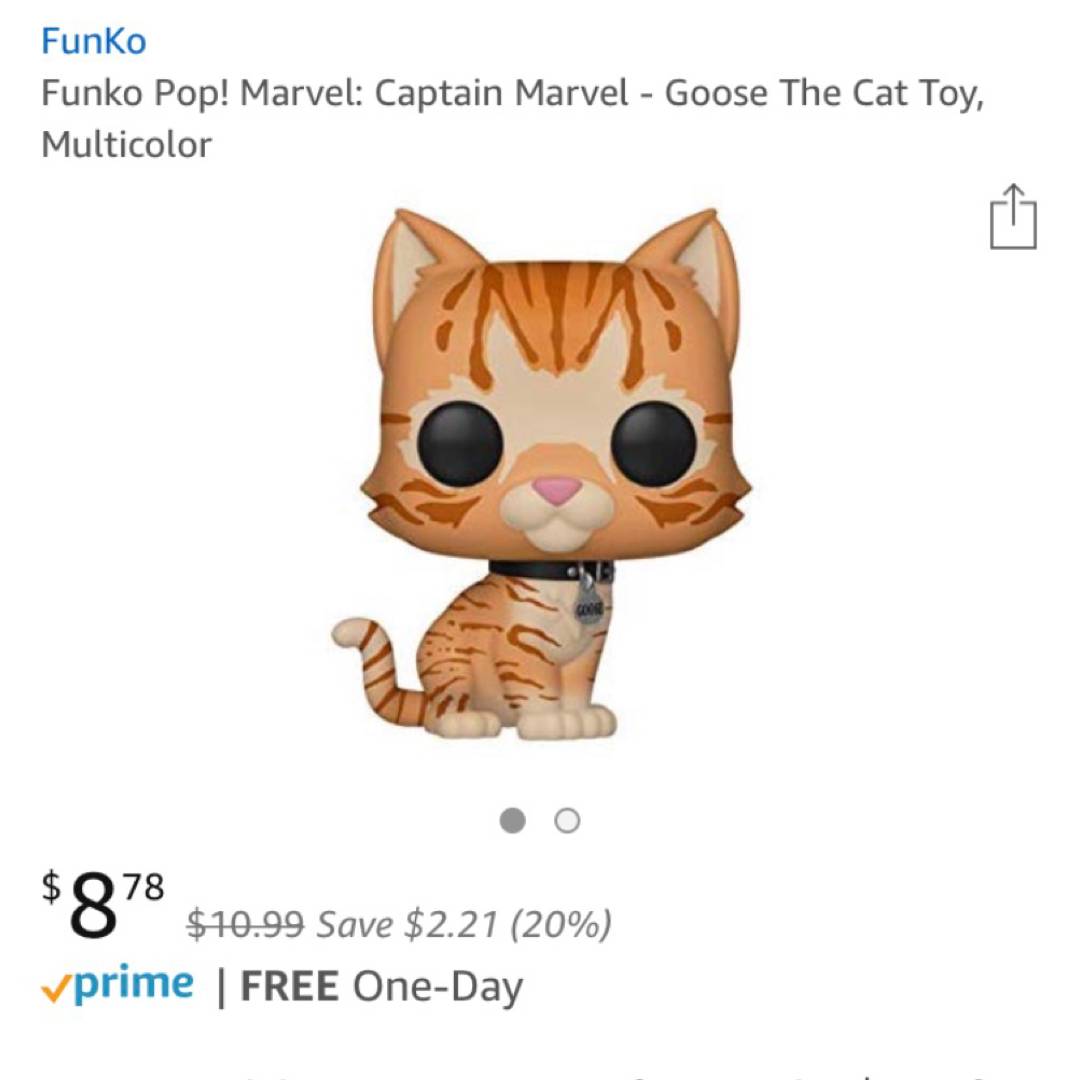Image resolution: width=1080 pixels, height=1080 pixels.
Task: Click the crossed-out $10.99 list price
Action: click(x=246, y=924)
